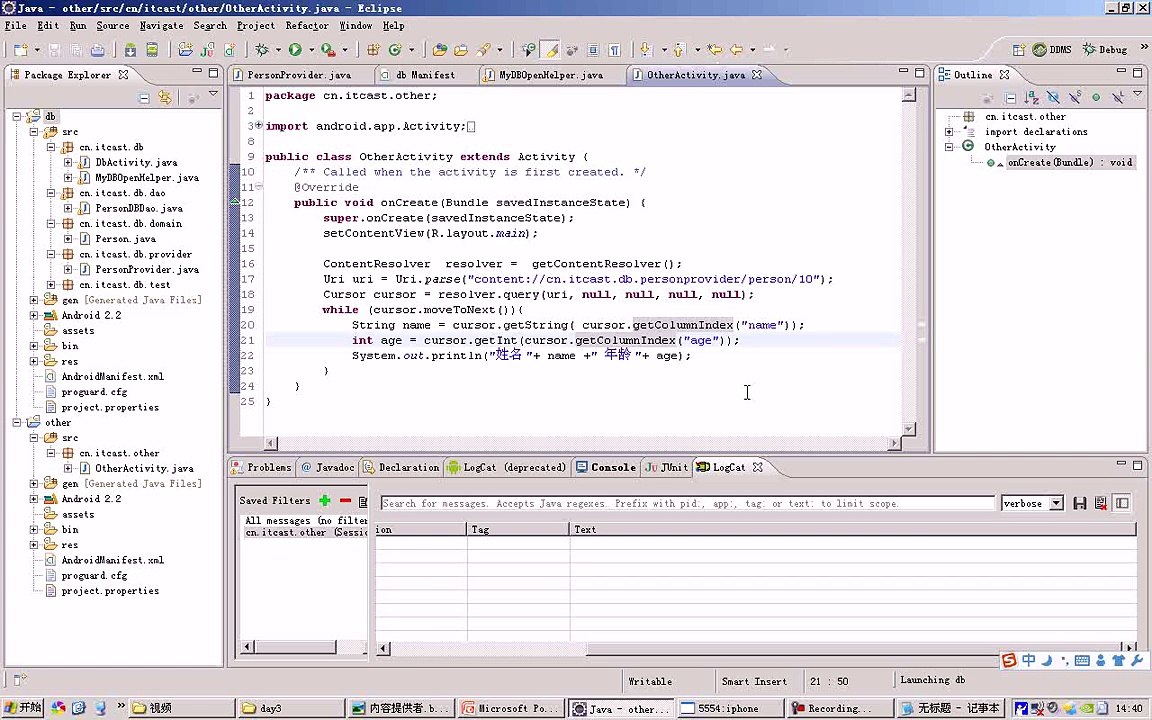
Task: Toggle Show Whitespace Characters paragraph icon
Action: pos(614,50)
